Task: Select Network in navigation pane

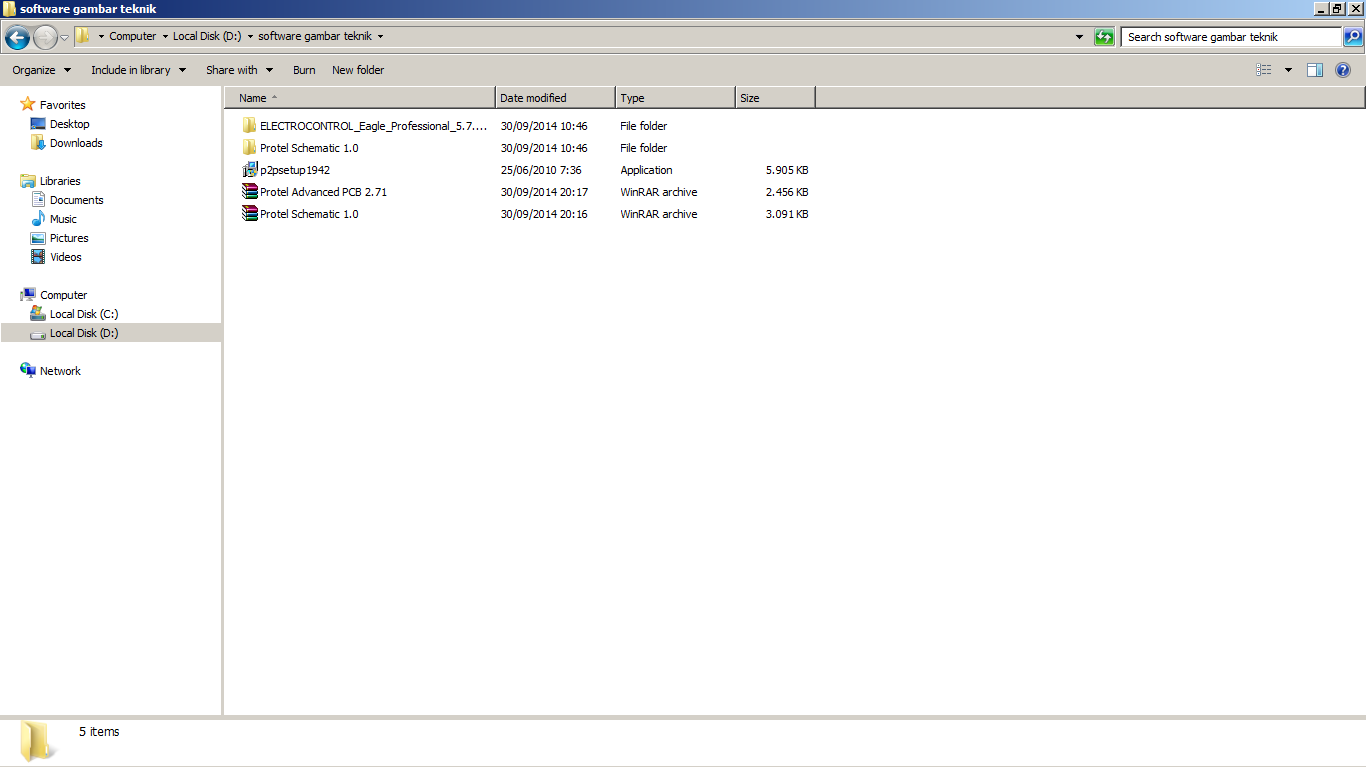Action: 60,371
